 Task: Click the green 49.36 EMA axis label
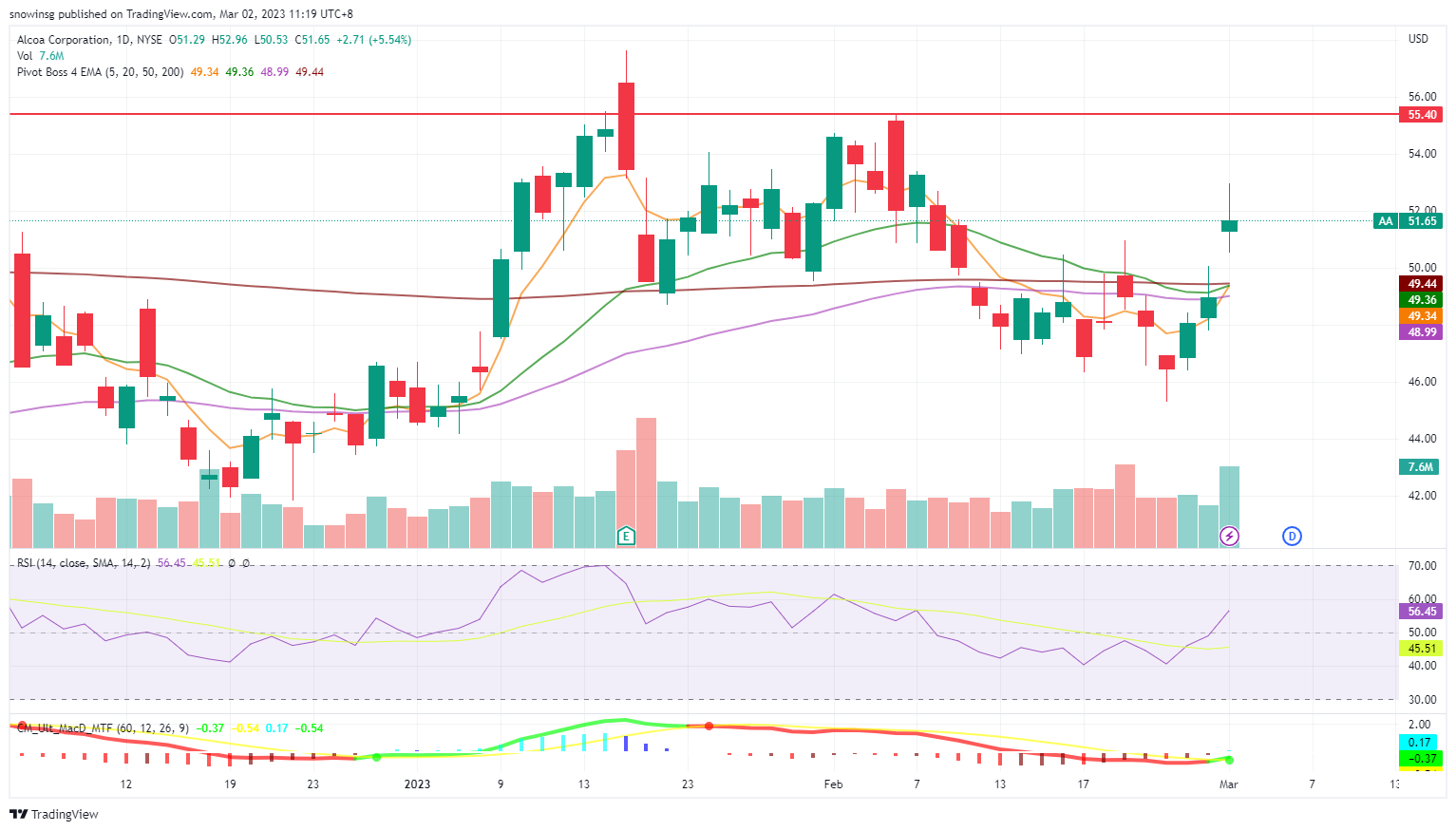pyautogui.click(x=1421, y=300)
